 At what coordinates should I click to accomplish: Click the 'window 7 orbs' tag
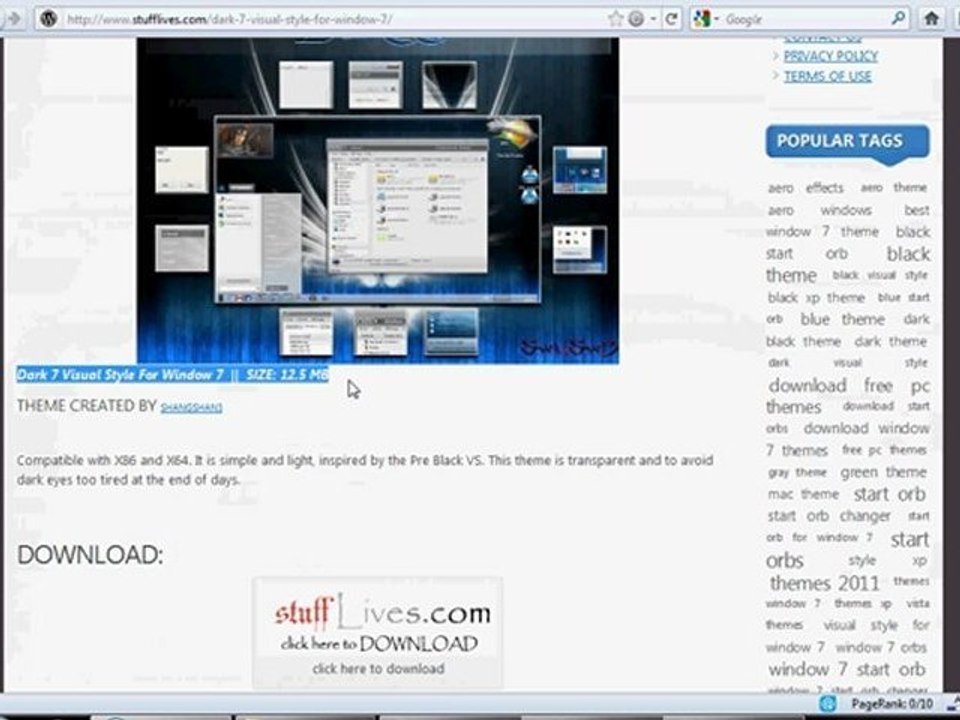[880, 647]
